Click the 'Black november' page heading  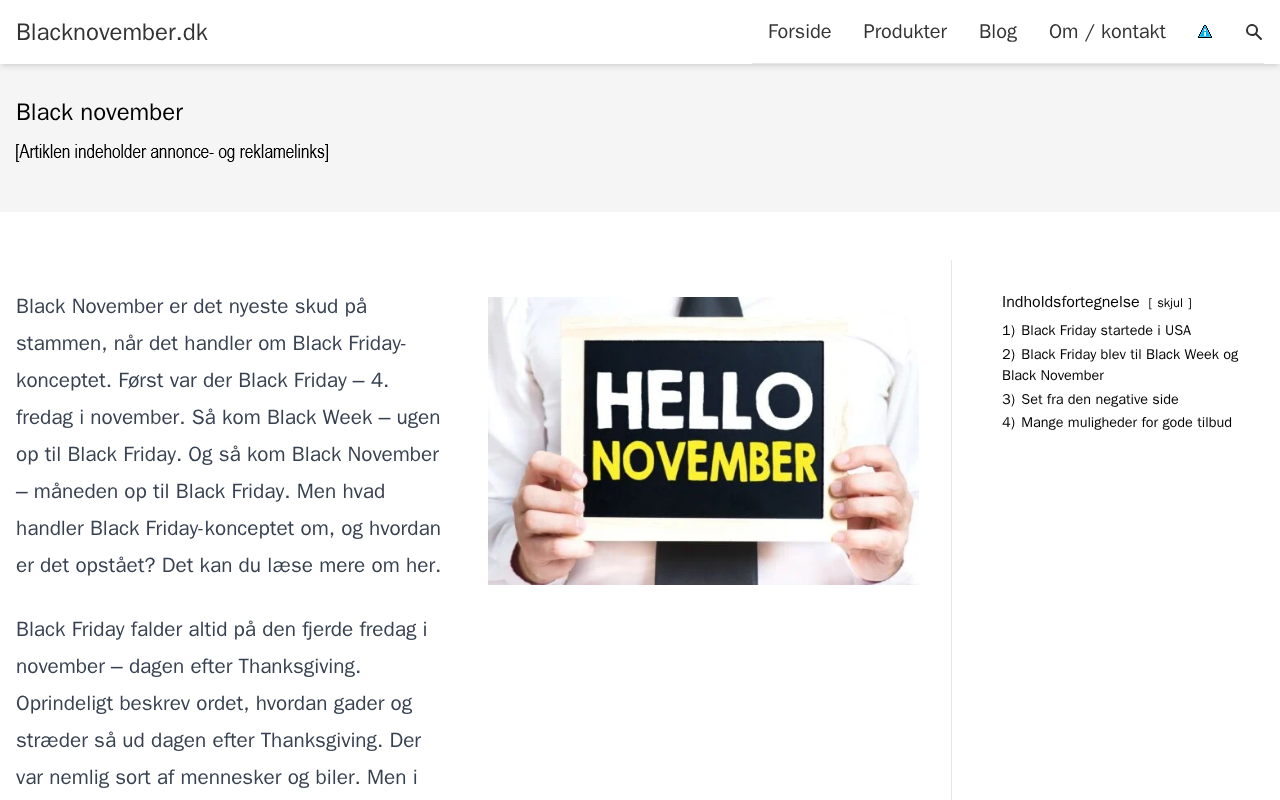coord(100,112)
